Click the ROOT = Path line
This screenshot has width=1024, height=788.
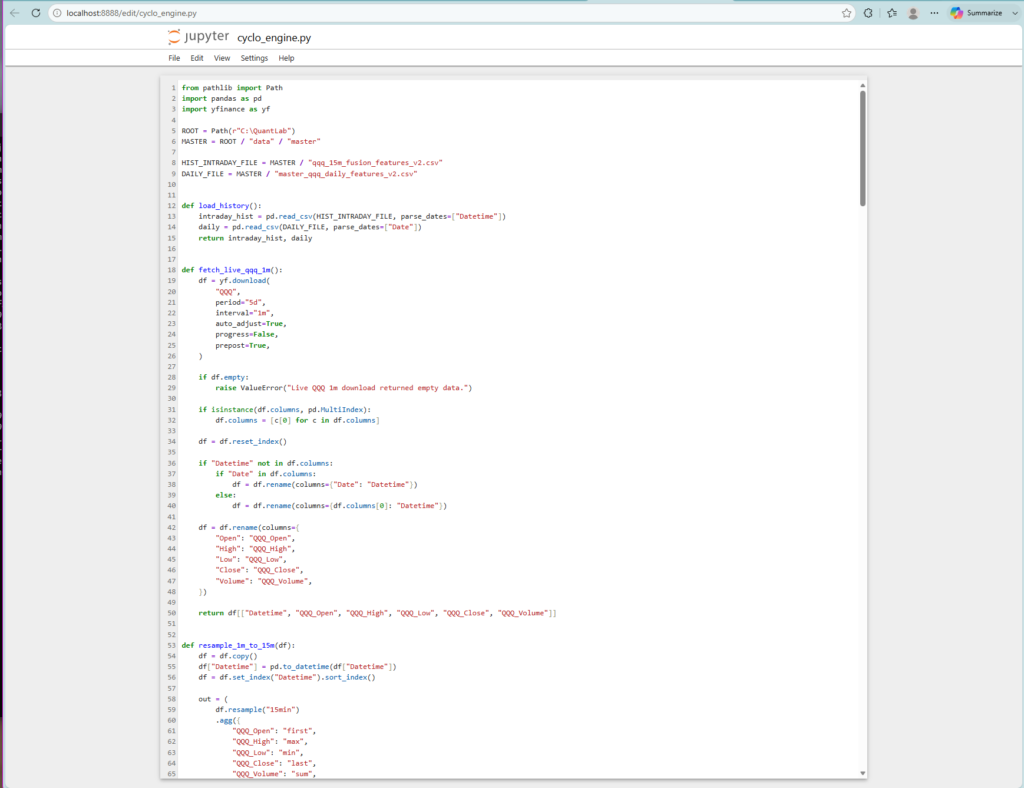point(238,131)
